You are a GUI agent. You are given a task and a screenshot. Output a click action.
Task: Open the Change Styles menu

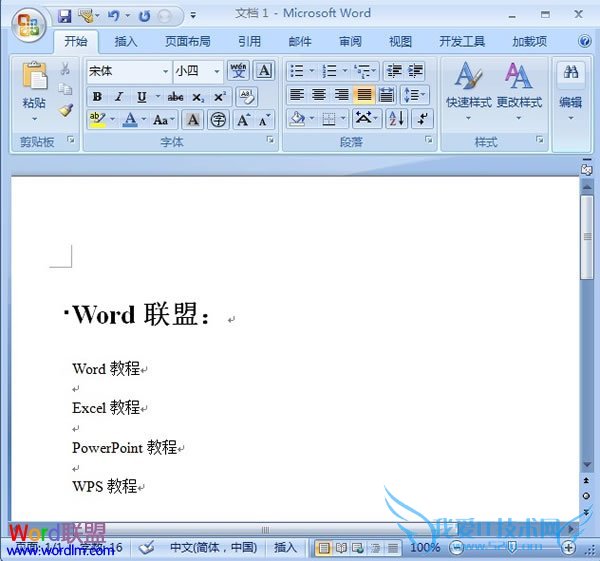pos(519,90)
